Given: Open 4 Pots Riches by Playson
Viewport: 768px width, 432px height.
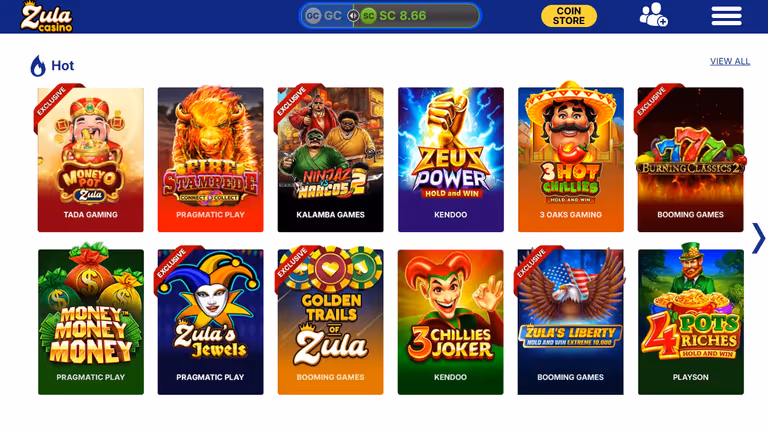Looking at the screenshot, I should (x=691, y=322).
